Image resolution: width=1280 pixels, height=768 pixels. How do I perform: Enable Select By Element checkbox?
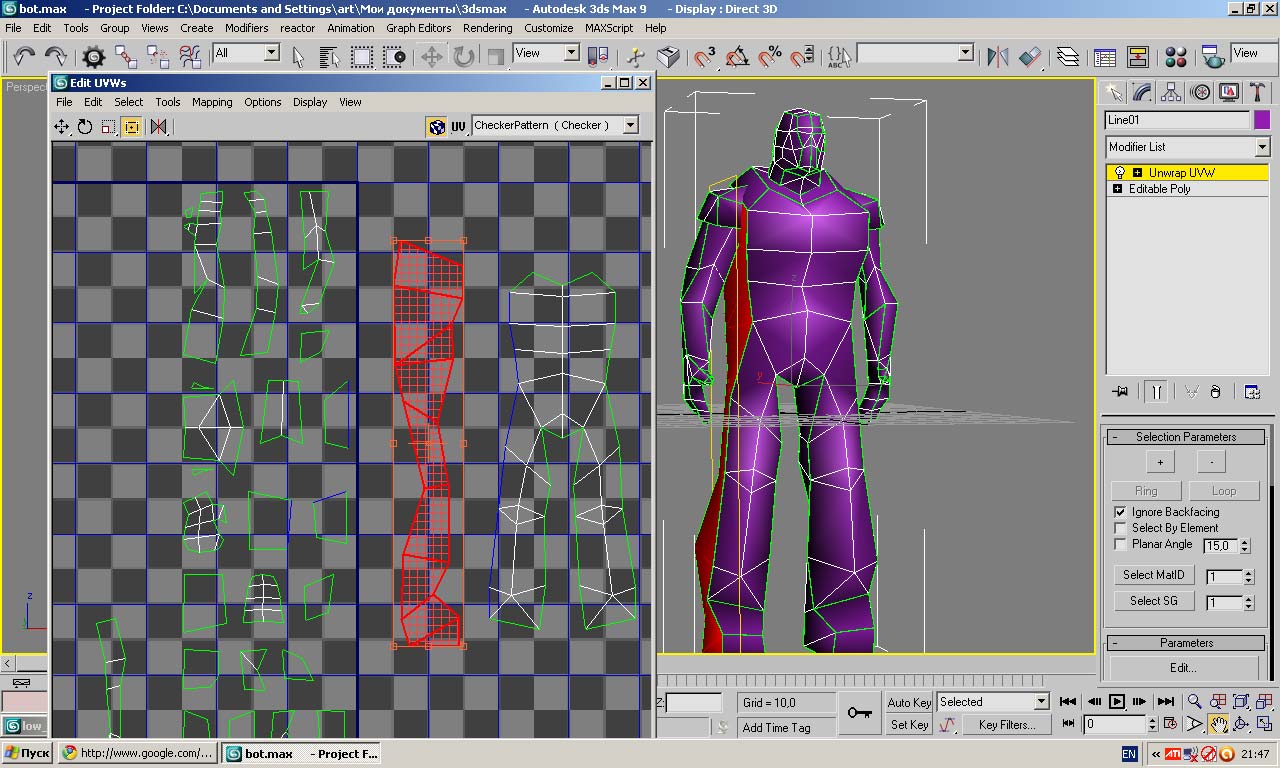1120,528
